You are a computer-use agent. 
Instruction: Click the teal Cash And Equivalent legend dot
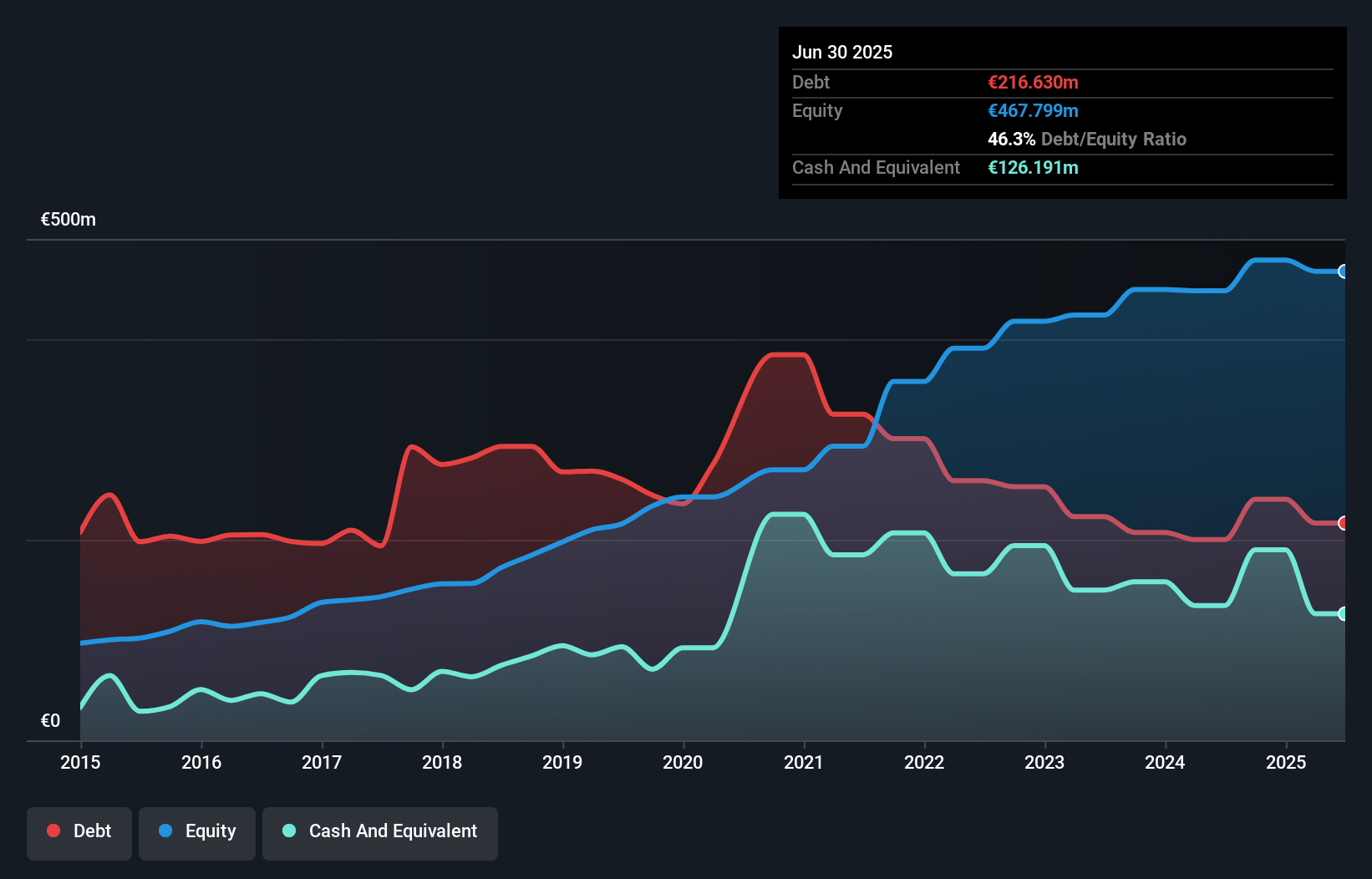(287, 831)
